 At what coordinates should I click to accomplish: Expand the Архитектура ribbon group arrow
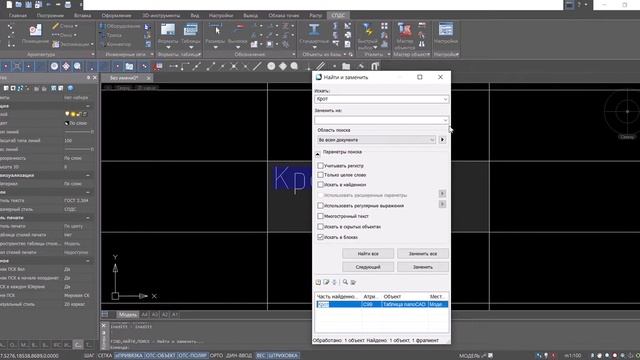point(93,54)
